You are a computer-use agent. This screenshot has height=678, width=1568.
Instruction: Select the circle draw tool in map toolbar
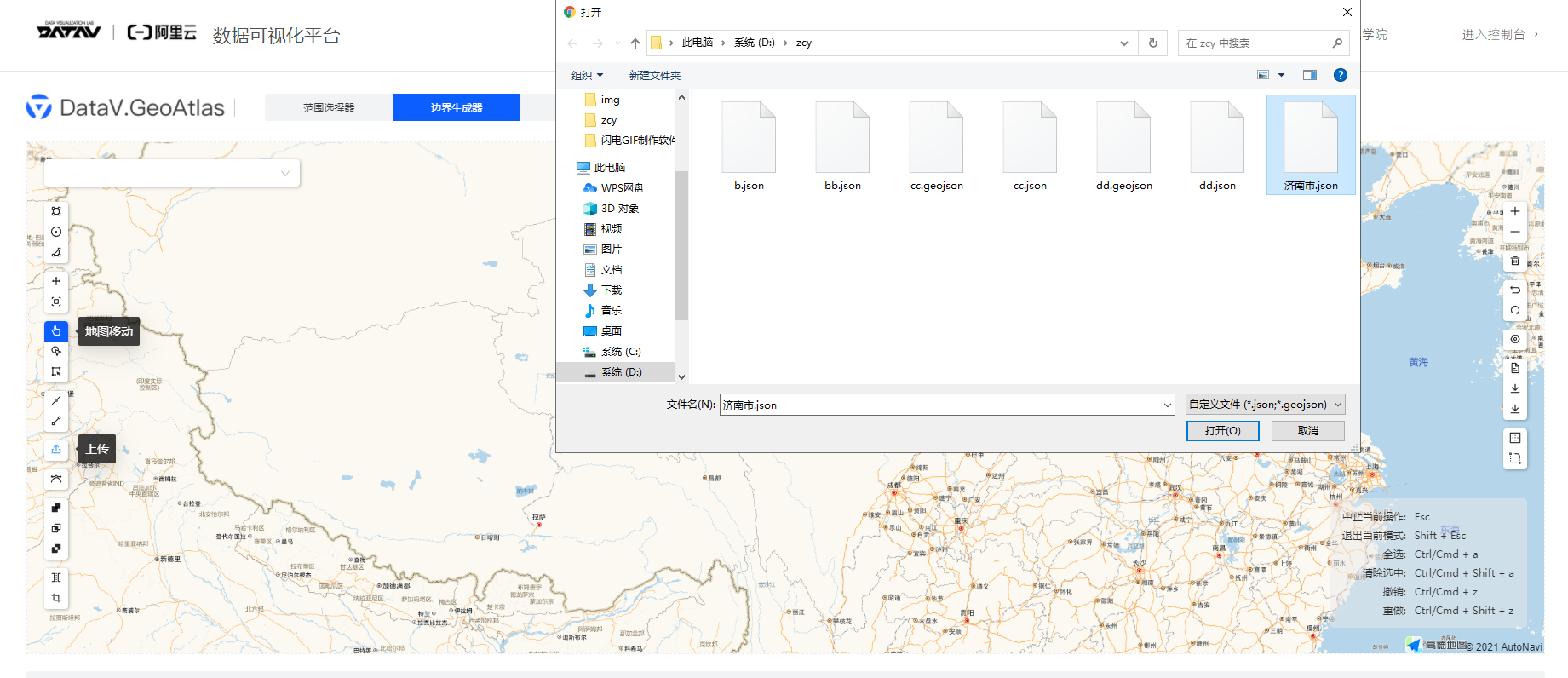[x=56, y=232]
